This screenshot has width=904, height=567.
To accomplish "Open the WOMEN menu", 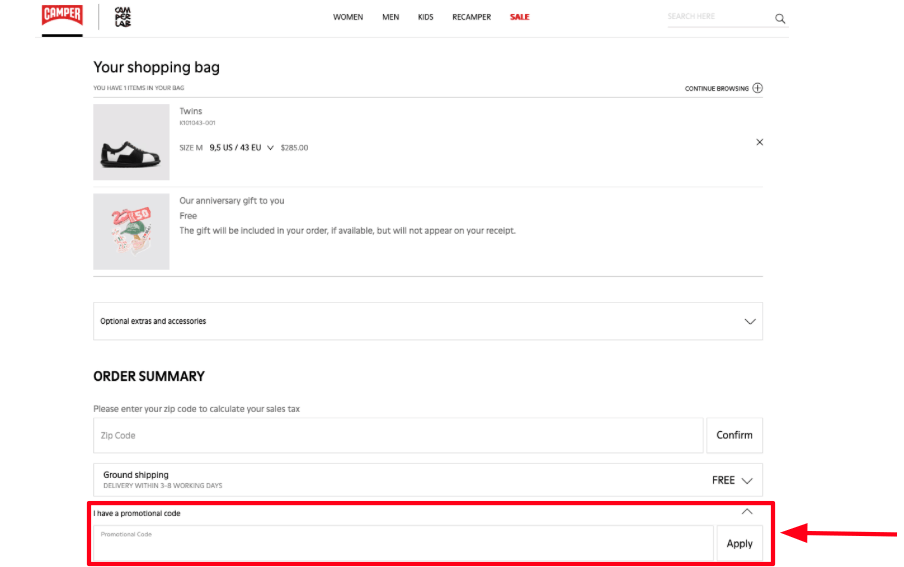I will (348, 17).
